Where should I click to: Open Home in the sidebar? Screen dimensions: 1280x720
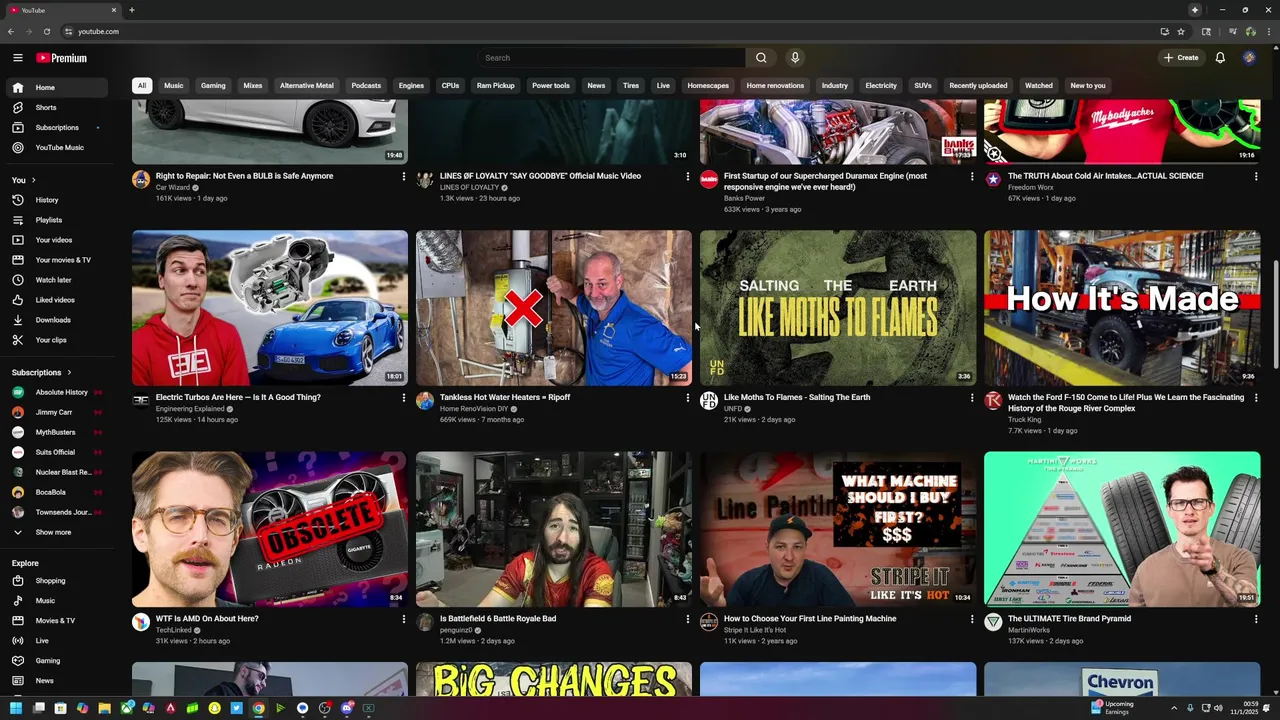(x=56, y=87)
